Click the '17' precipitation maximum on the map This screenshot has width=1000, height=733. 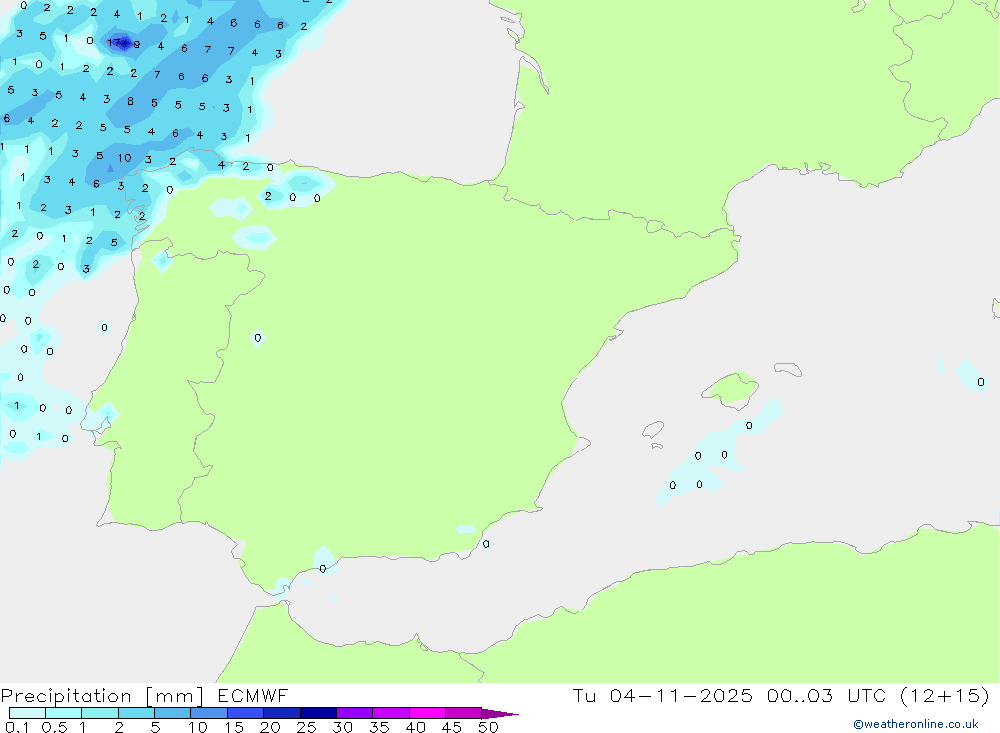tap(114, 43)
